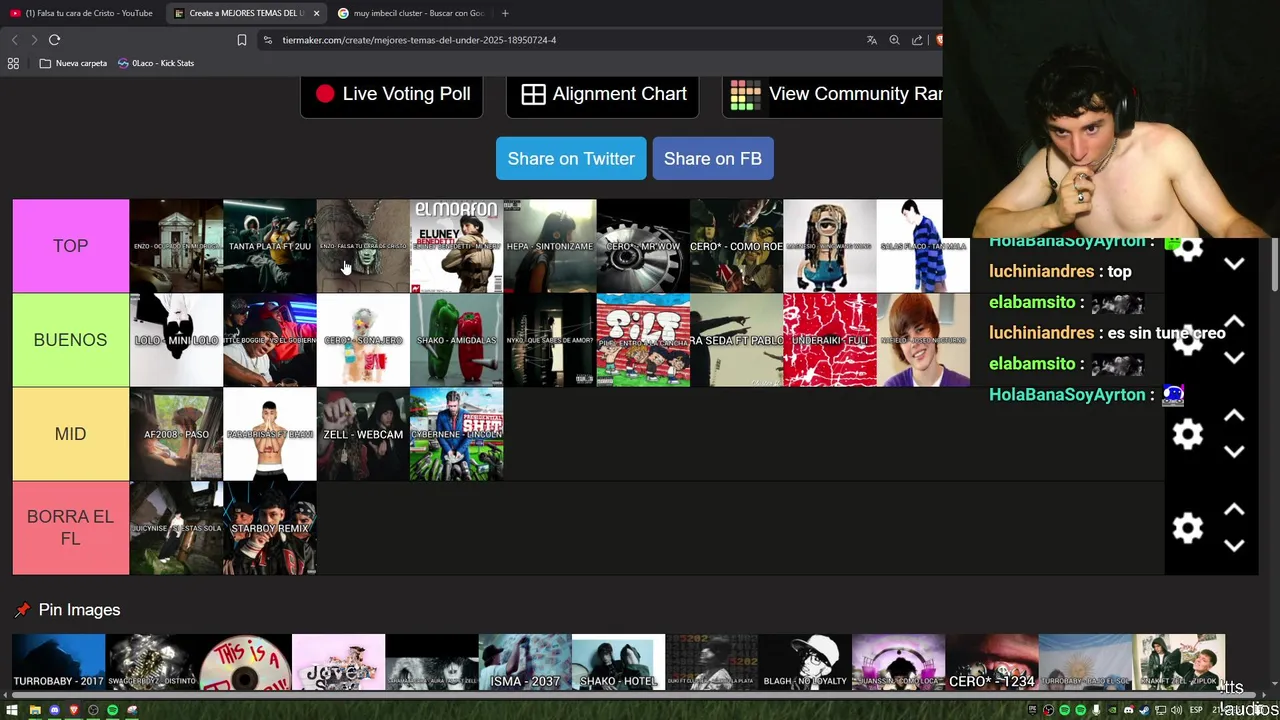Viewport: 1280px width, 720px height.
Task: Move the BORRA EL FL row up
Action: tap(1234, 510)
